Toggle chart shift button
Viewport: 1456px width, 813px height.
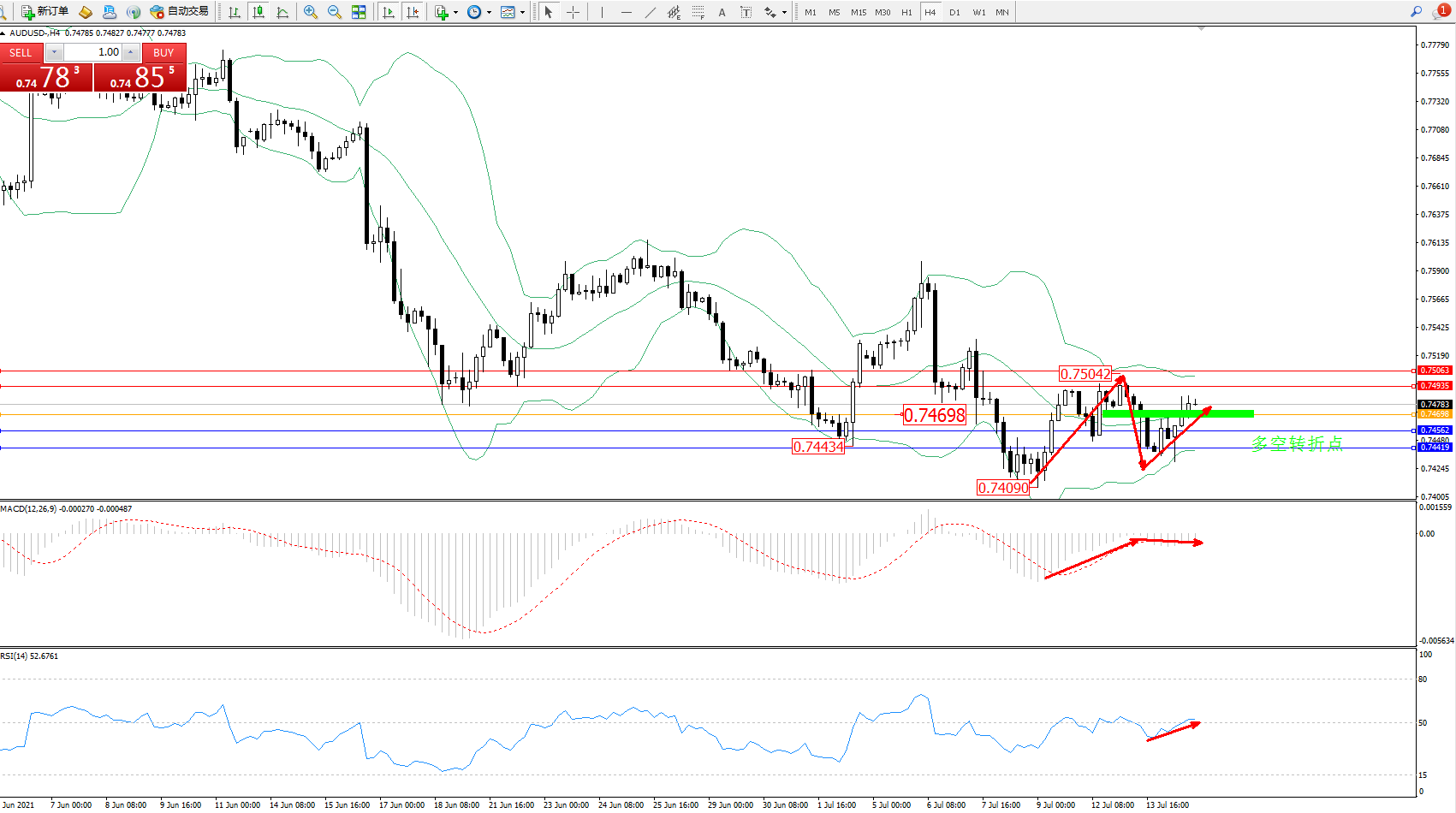pos(413,12)
